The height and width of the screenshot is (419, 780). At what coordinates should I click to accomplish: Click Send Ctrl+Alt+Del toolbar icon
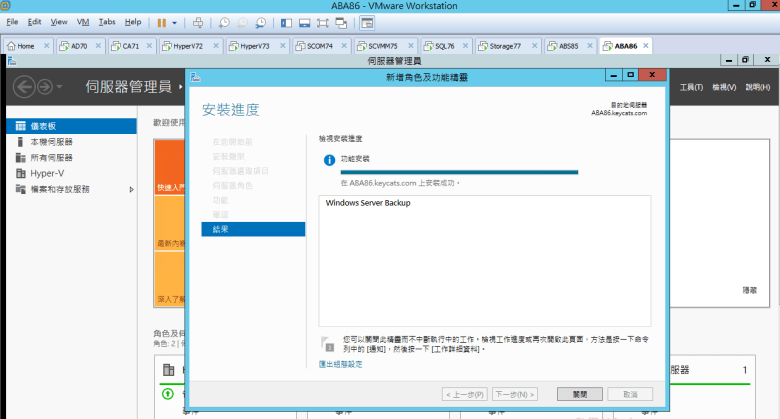click(x=198, y=22)
